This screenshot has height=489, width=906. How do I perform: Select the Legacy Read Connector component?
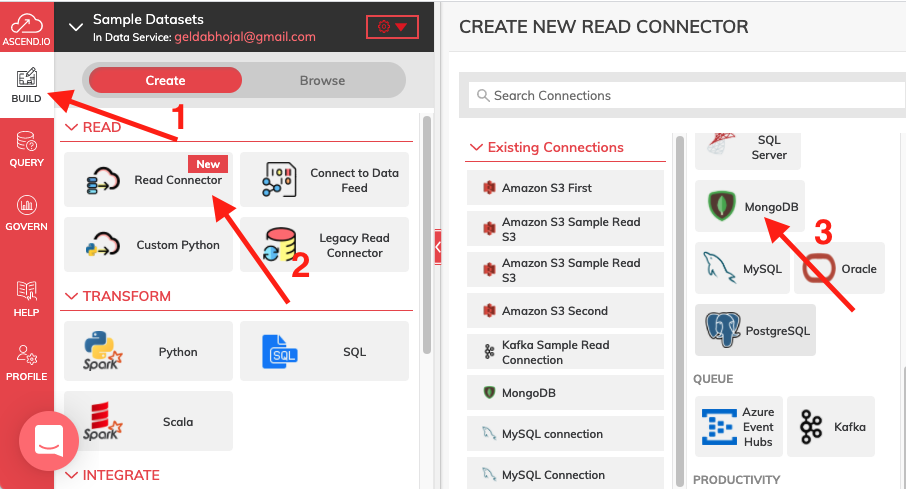click(x=324, y=244)
